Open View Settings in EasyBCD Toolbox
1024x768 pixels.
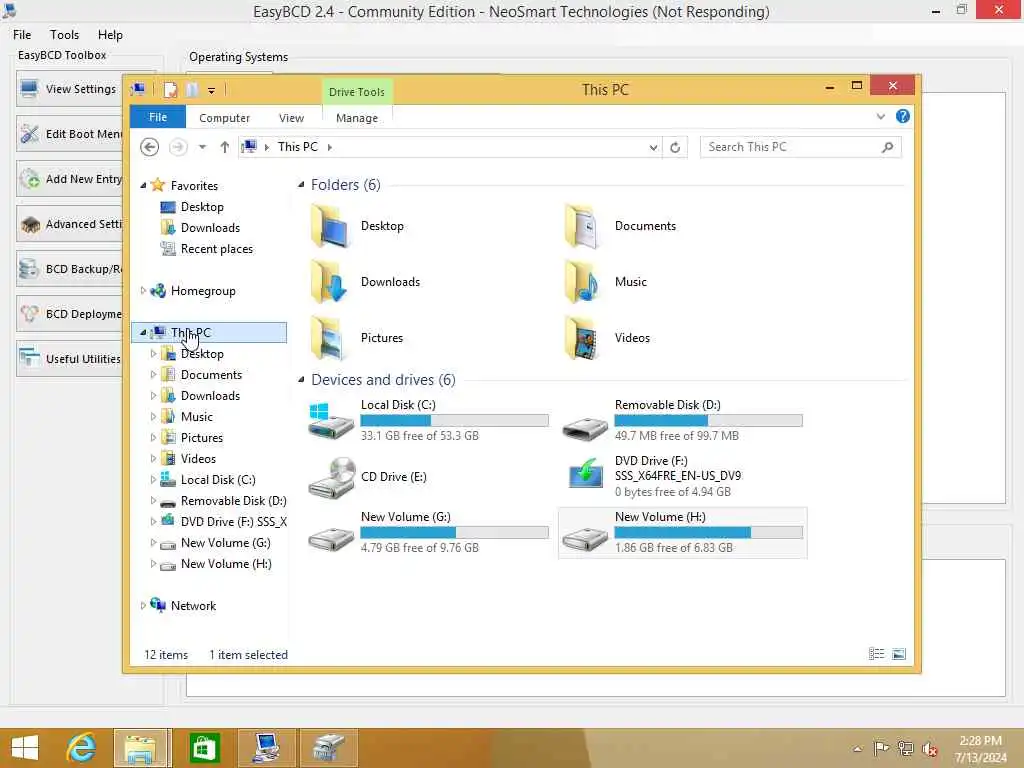coord(70,89)
